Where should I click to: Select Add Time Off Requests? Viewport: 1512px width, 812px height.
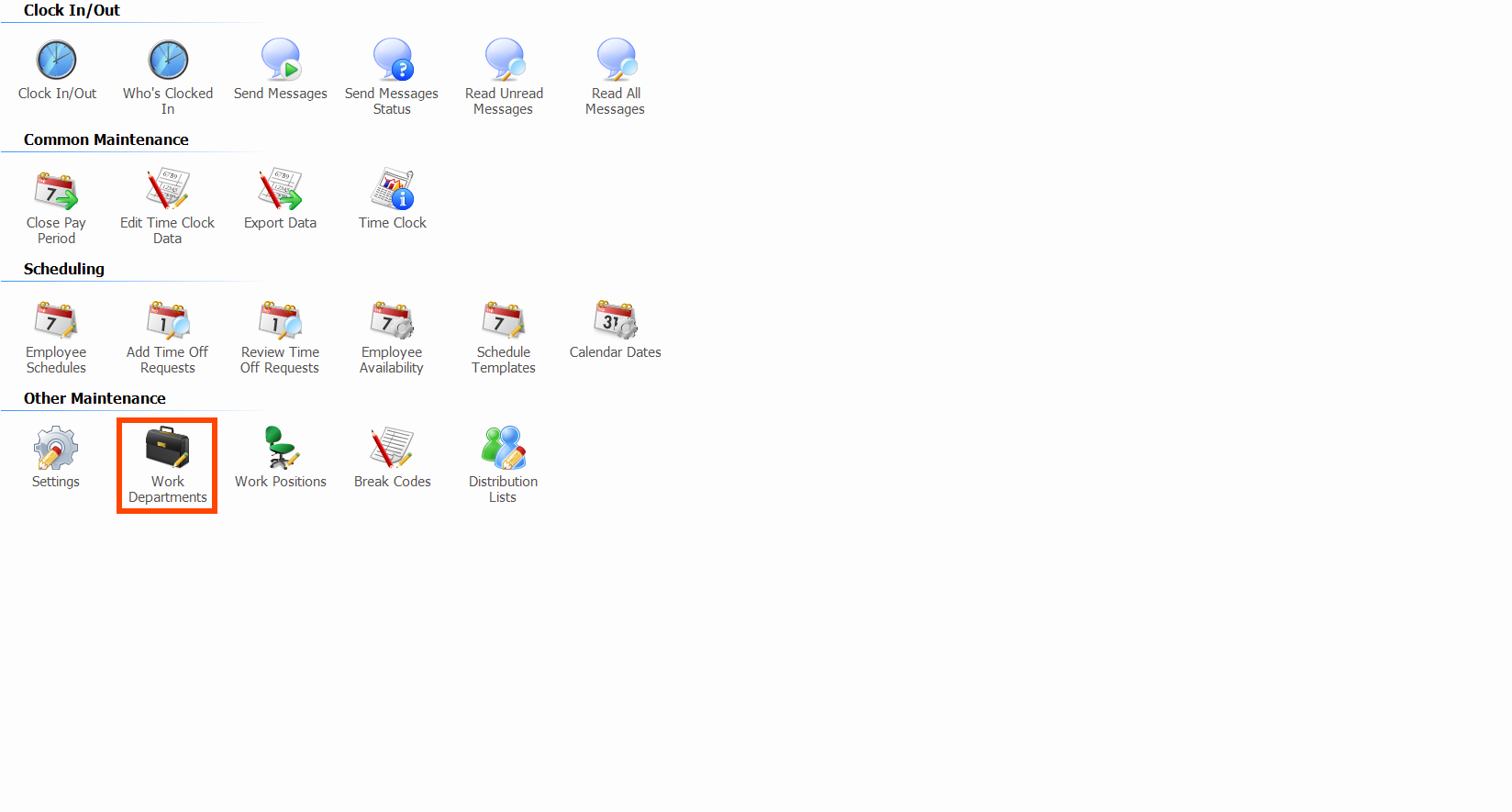pyautogui.click(x=168, y=336)
